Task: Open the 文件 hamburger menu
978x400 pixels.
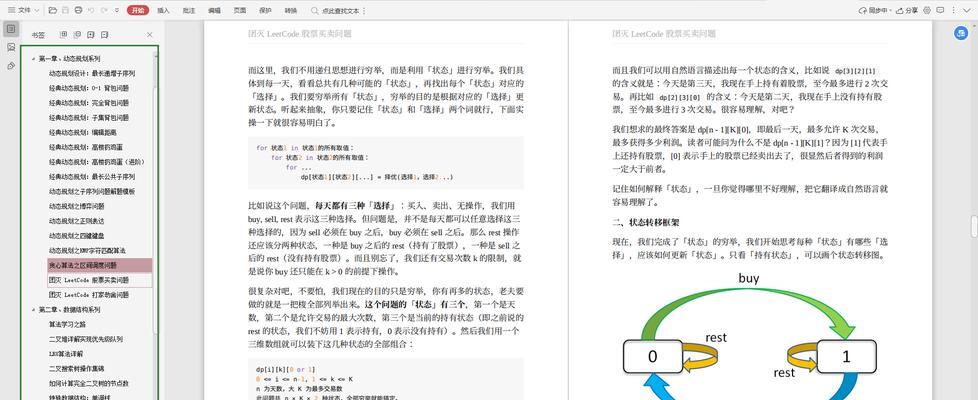Action: 19,11
